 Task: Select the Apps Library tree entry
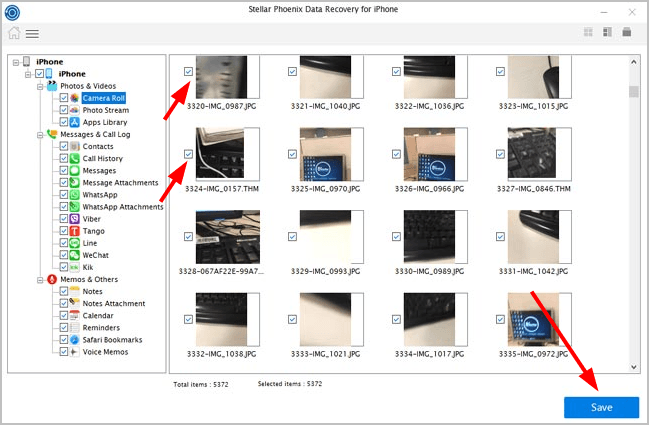tap(105, 122)
